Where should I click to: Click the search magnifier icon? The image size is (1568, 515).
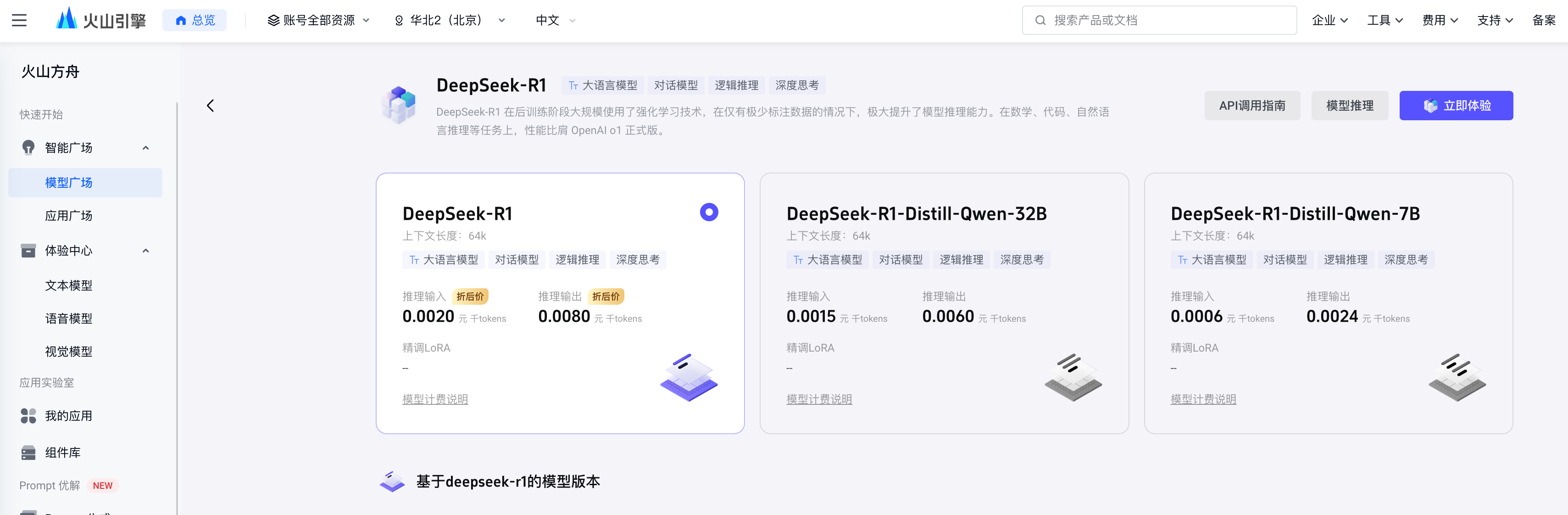coord(1040,20)
